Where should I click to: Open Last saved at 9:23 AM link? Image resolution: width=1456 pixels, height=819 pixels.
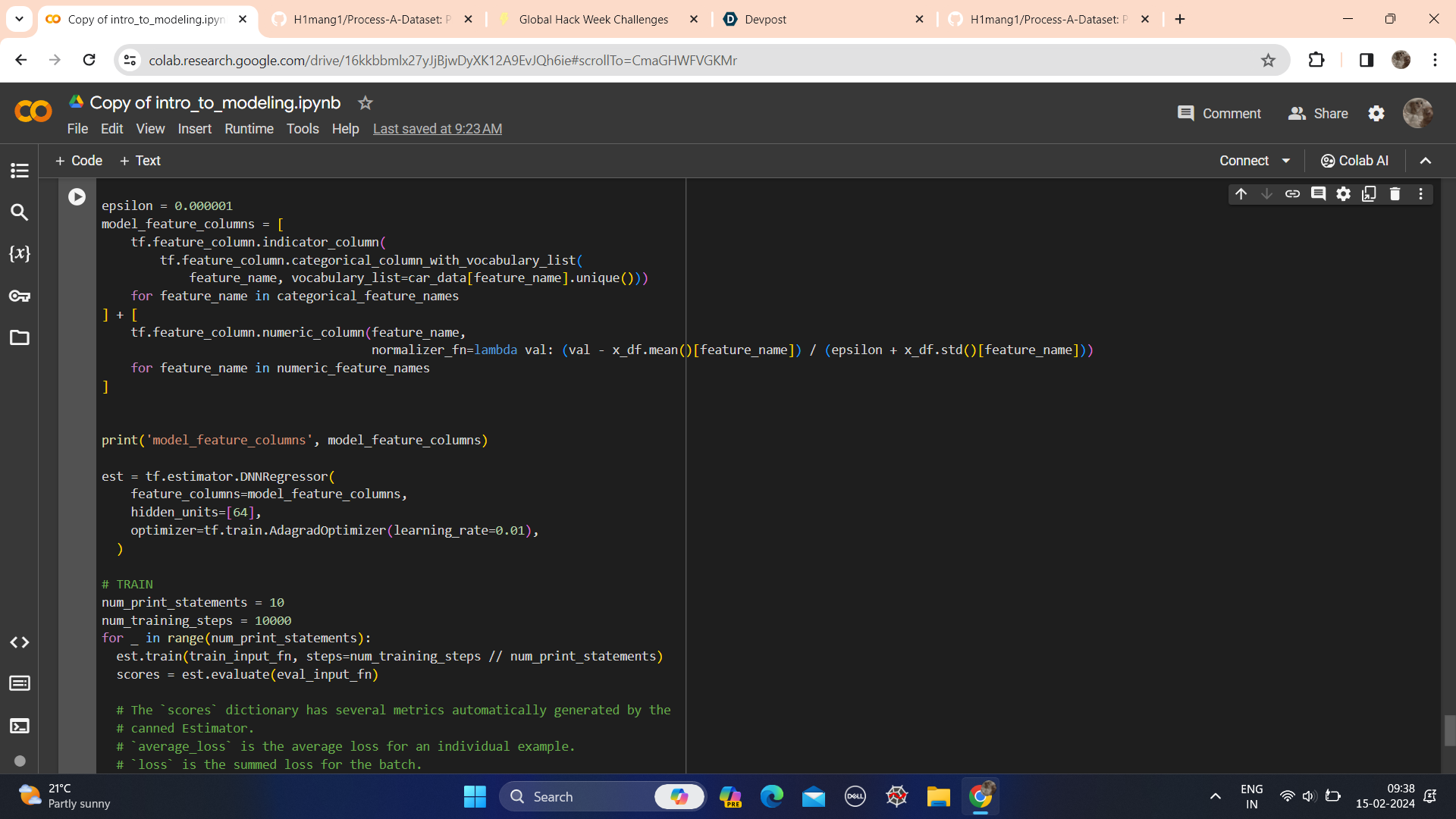click(438, 129)
